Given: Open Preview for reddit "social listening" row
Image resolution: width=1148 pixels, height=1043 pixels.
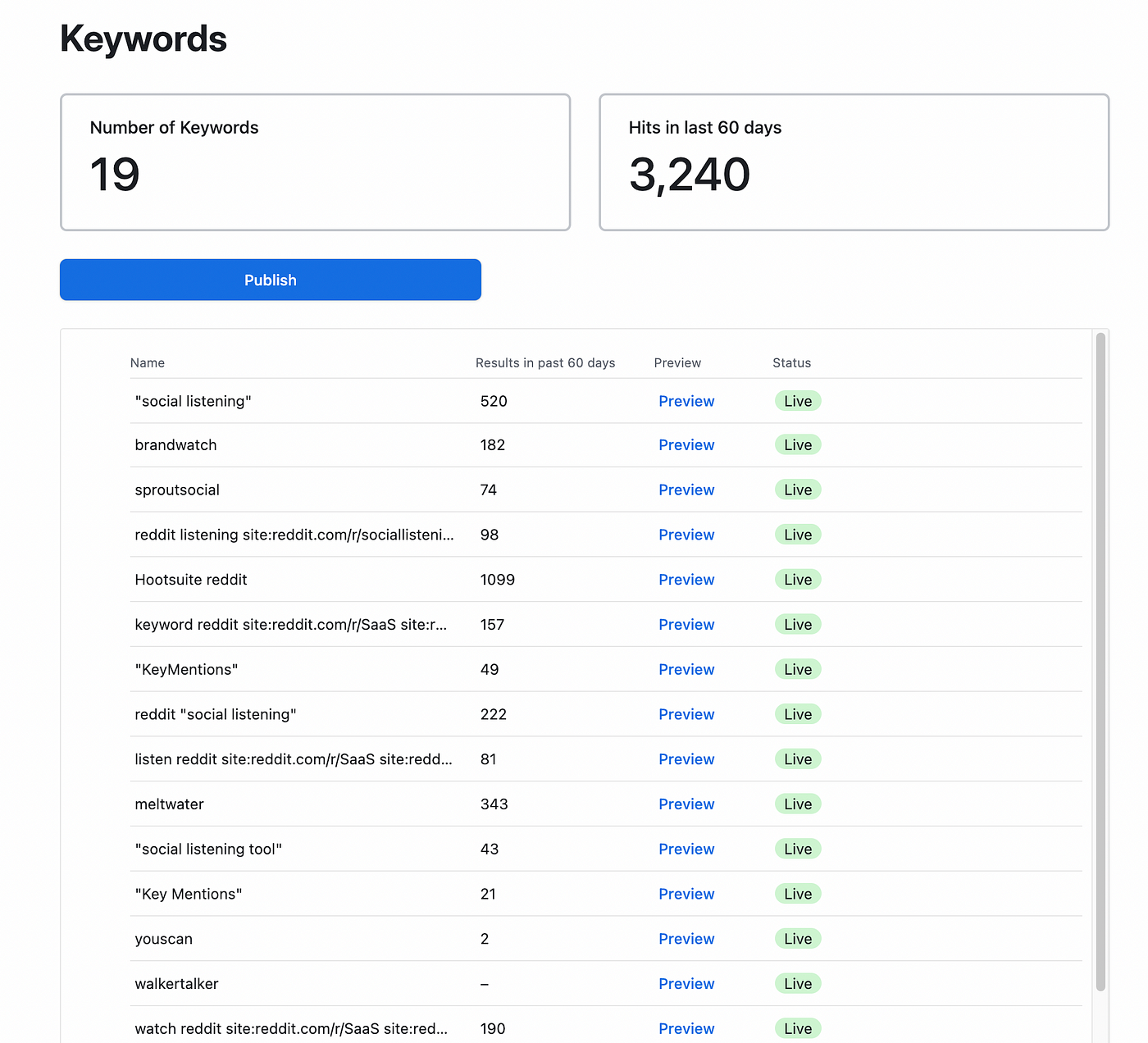Looking at the screenshot, I should point(686,714).
